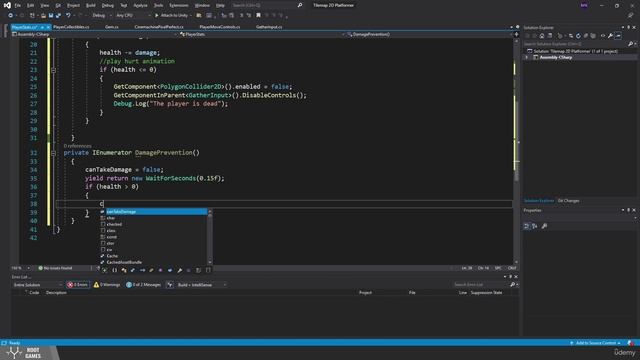The width and height of the screenshot is (640, 360).
Task: Collapse the DamagePrevention method outline
Action: click(x=53, y=153)
